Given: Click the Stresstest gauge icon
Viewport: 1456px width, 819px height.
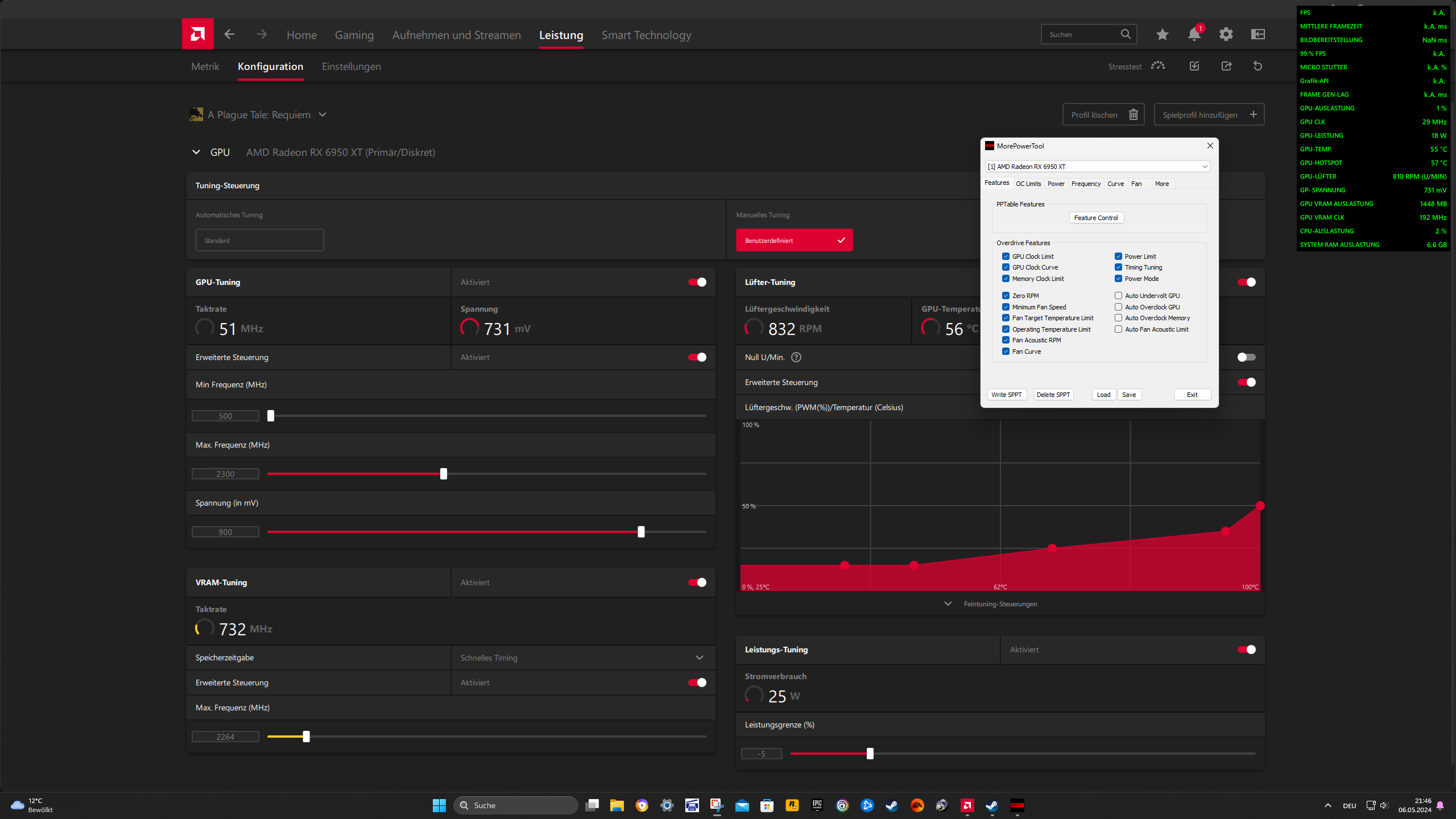Looking at the screenshot, I should (x=1157, y=66).
